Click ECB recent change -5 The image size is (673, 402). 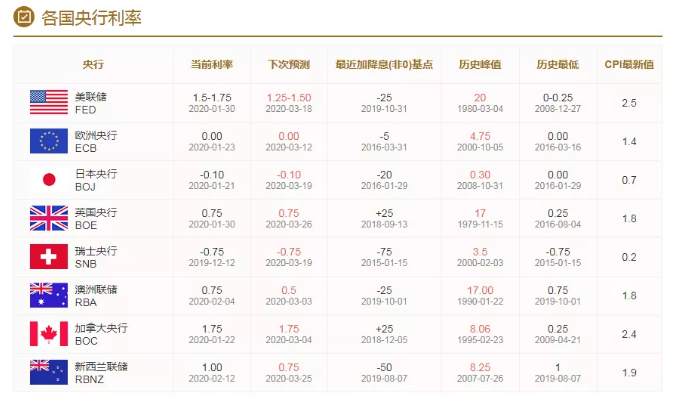(x=384, y=136)
